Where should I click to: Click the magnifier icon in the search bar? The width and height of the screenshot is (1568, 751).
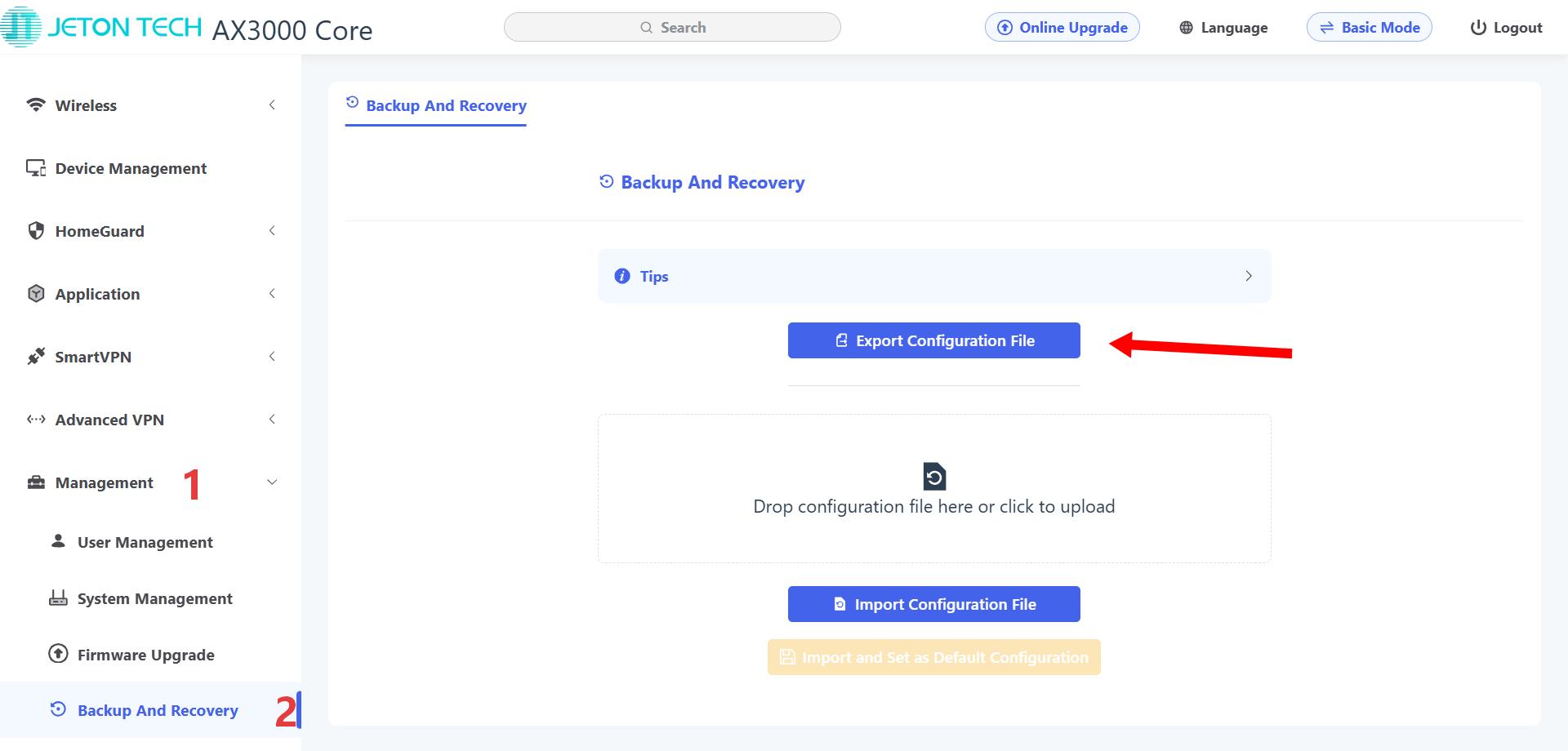coord(646,28)
